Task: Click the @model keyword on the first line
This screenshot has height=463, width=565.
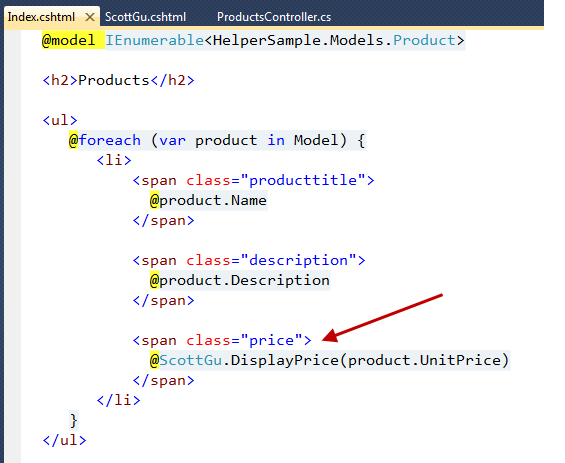Action: pos(68,40)
